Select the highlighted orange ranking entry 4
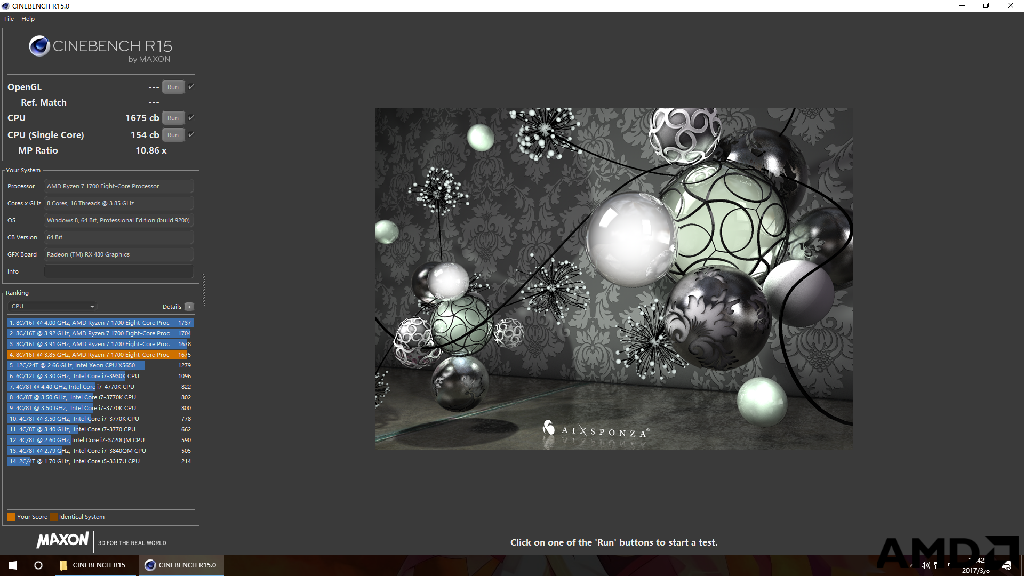The image size is (1024, 576). click(x=100, y=355)
